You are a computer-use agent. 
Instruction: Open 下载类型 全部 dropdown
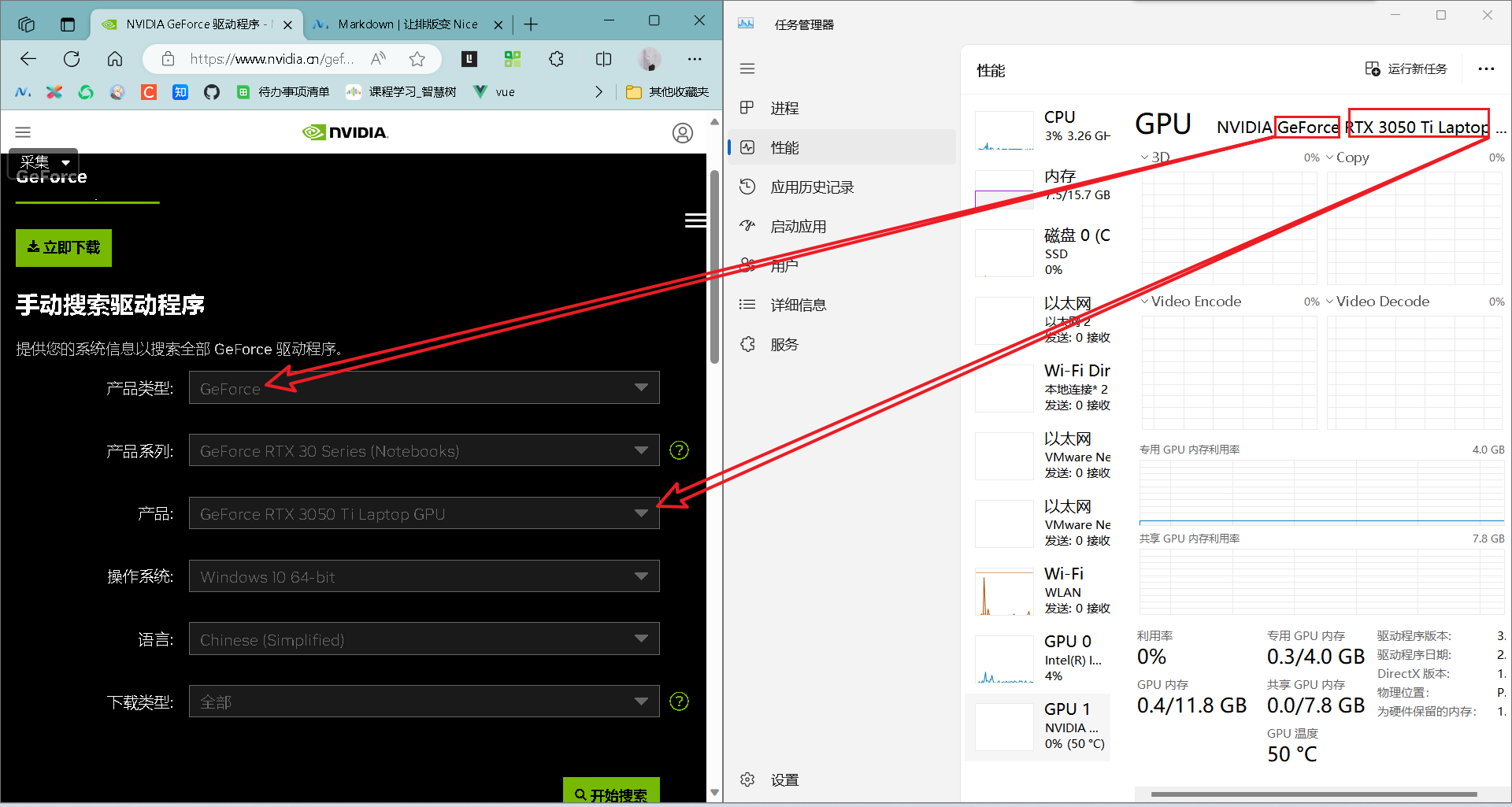pyautogui.click(x=424, y=701)
